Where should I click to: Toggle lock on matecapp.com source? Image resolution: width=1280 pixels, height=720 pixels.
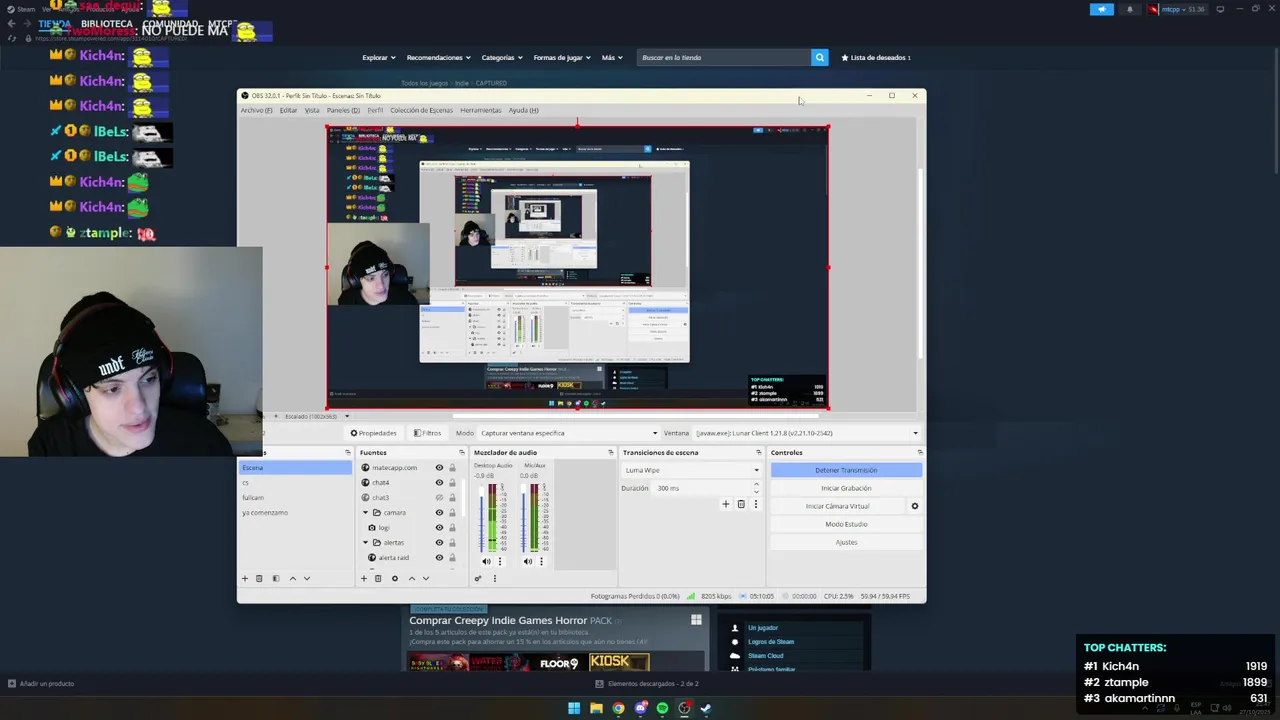point(452,468)
